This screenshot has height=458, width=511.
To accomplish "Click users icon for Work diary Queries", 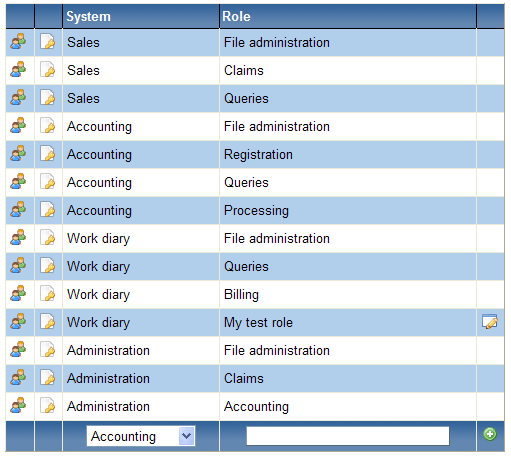I will 18,266.
